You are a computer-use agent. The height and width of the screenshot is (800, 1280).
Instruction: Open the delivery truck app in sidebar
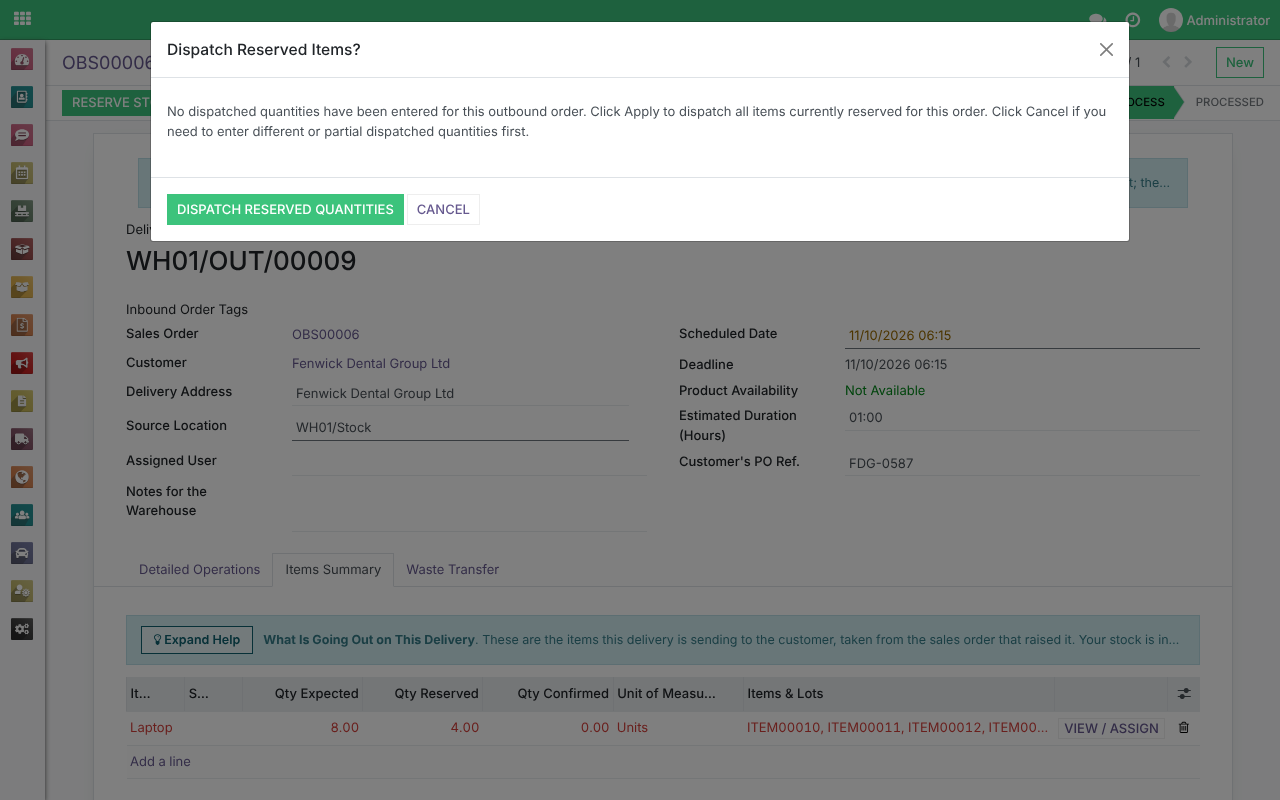22,439
